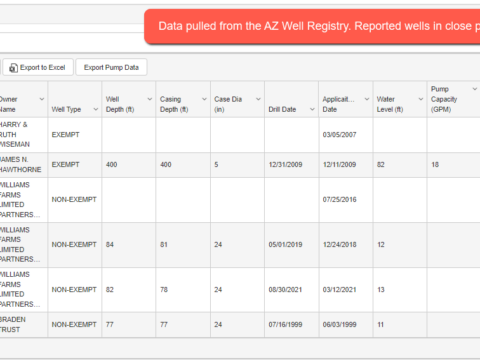
Task: Open the Pump Capacity (GPM) column chevron
Action: [475, 89]
